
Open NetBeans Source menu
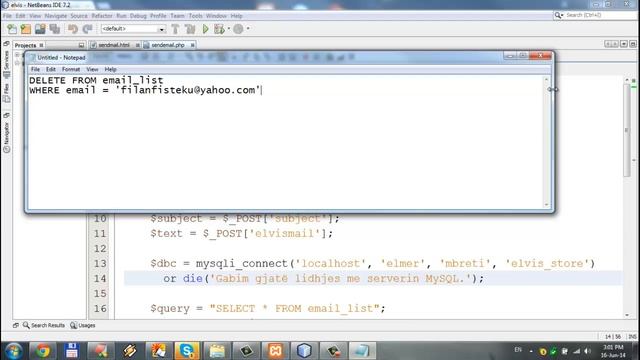pos(79,16)
